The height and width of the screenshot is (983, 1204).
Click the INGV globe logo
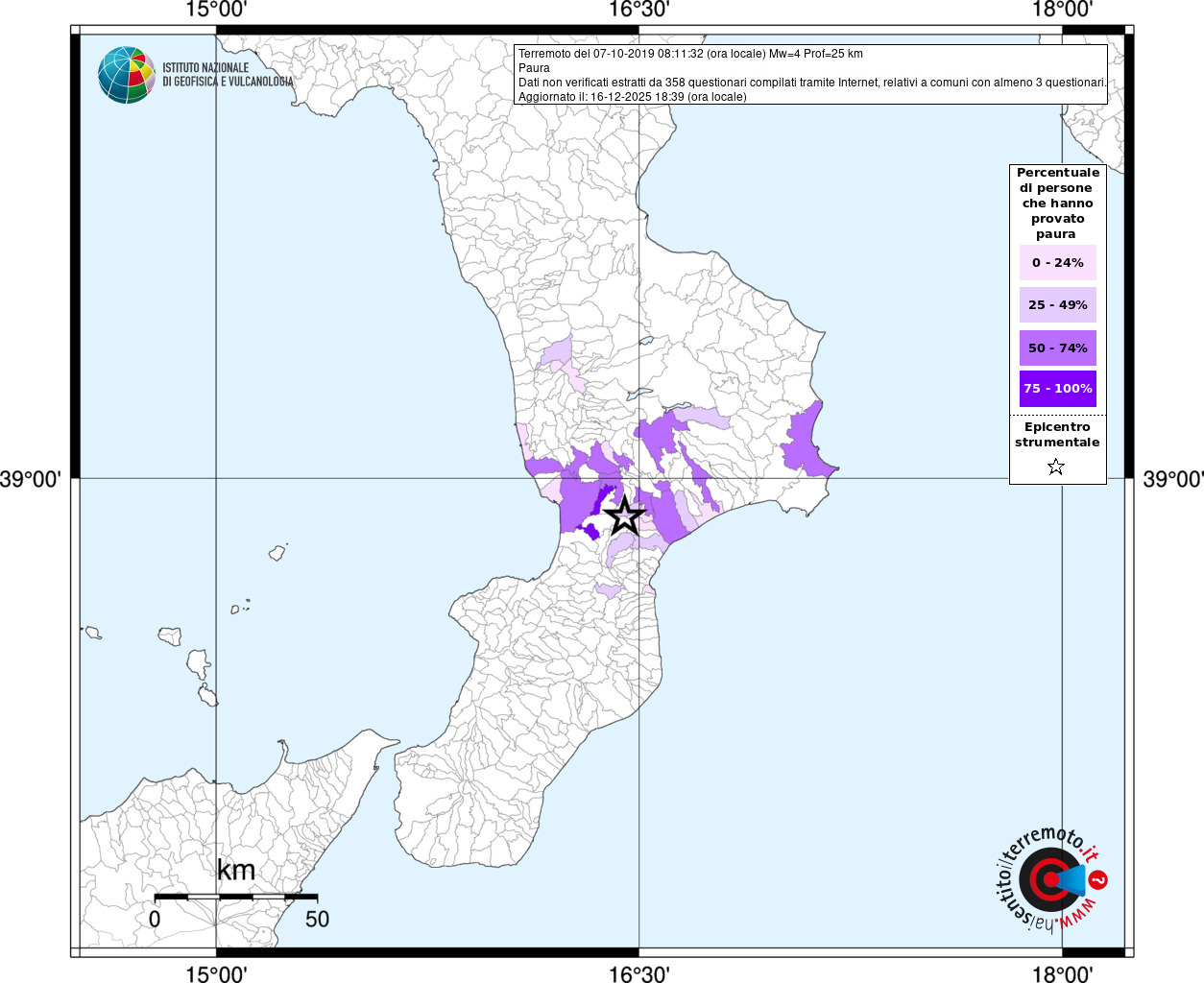point(127,75)
